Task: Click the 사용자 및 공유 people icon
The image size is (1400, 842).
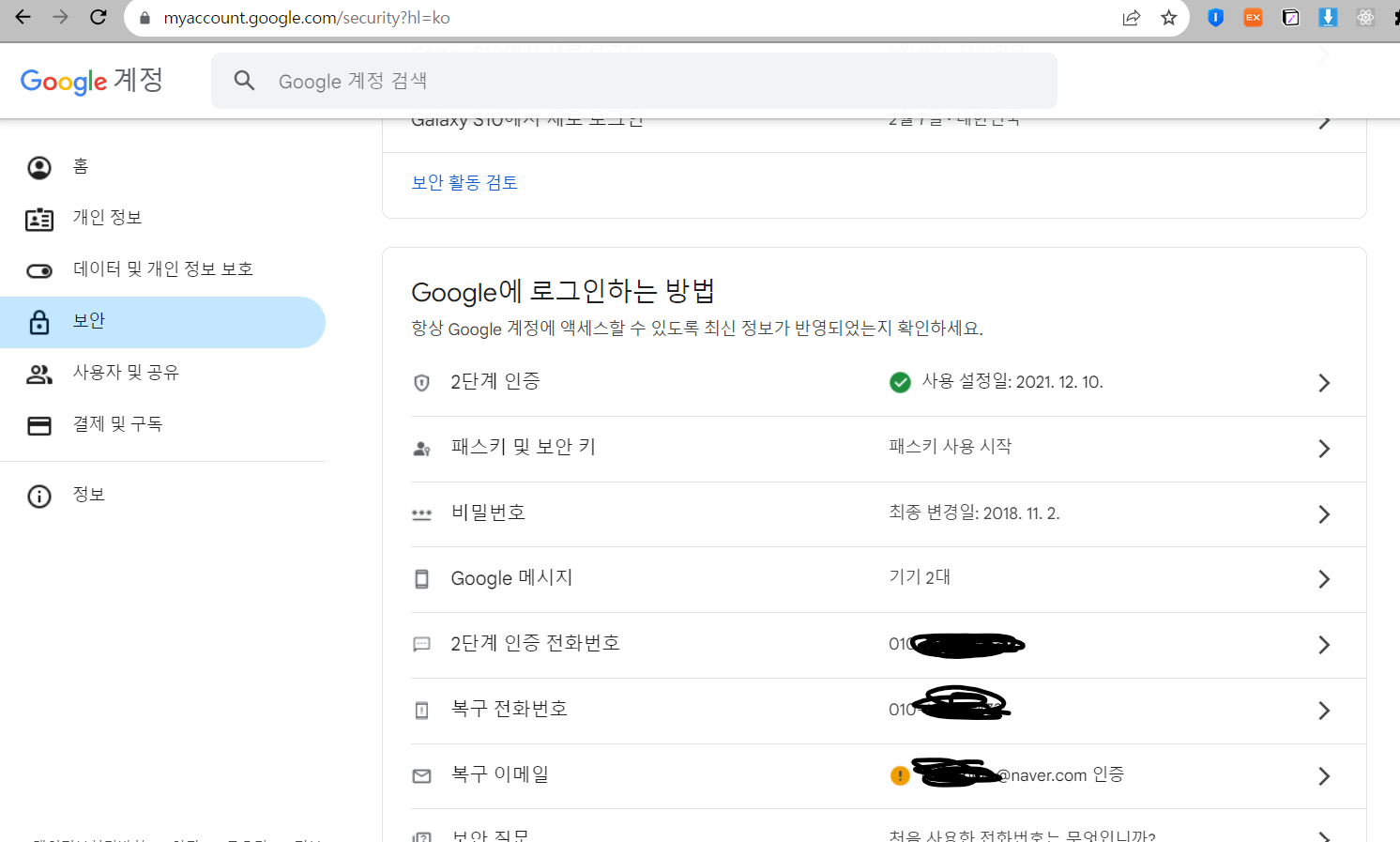Action: 39,374
